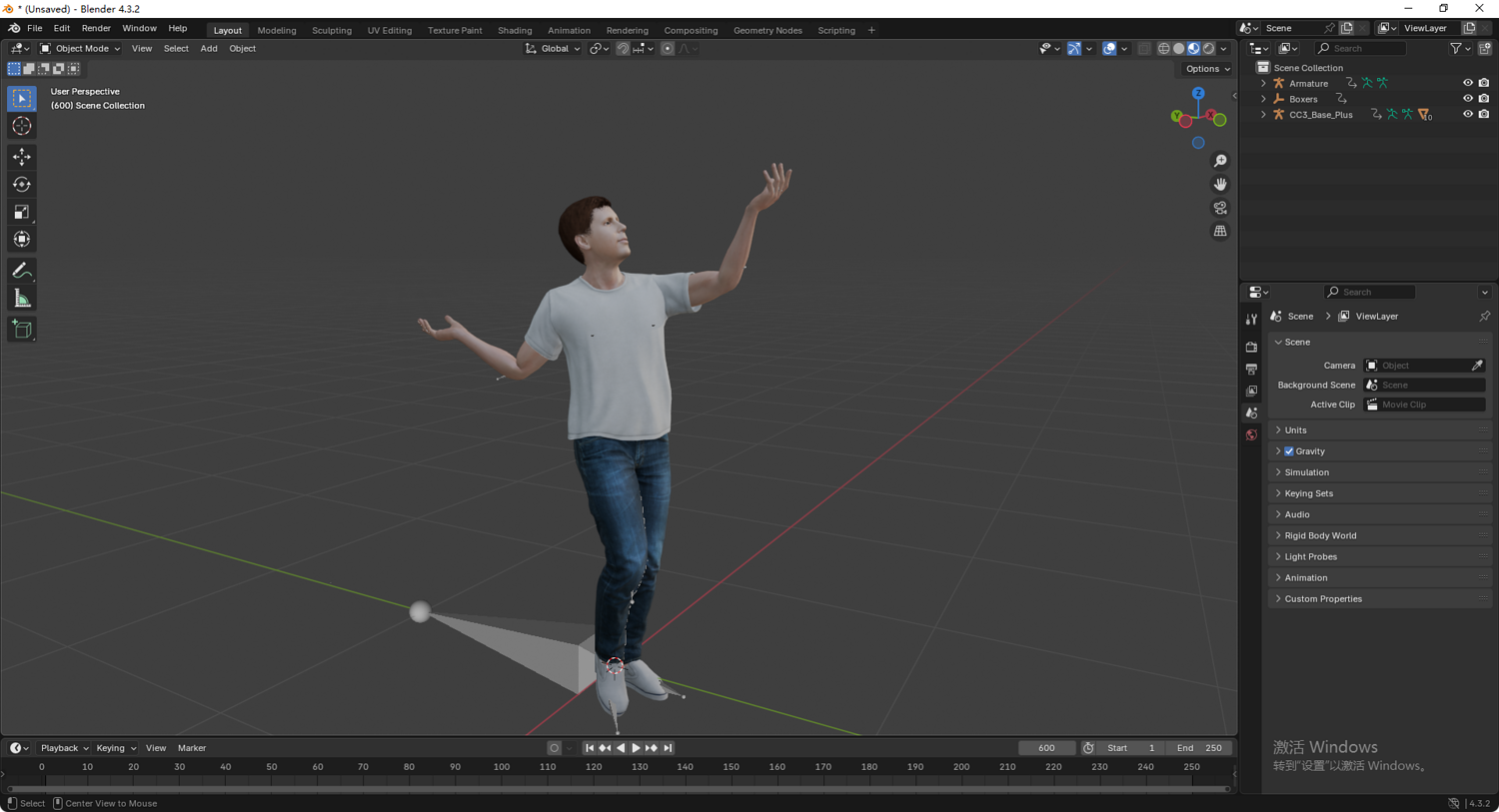Hide the Armature object in viewport
Image resolution: width=1499 pixels, height=812 pixels.
(1468, 83)
